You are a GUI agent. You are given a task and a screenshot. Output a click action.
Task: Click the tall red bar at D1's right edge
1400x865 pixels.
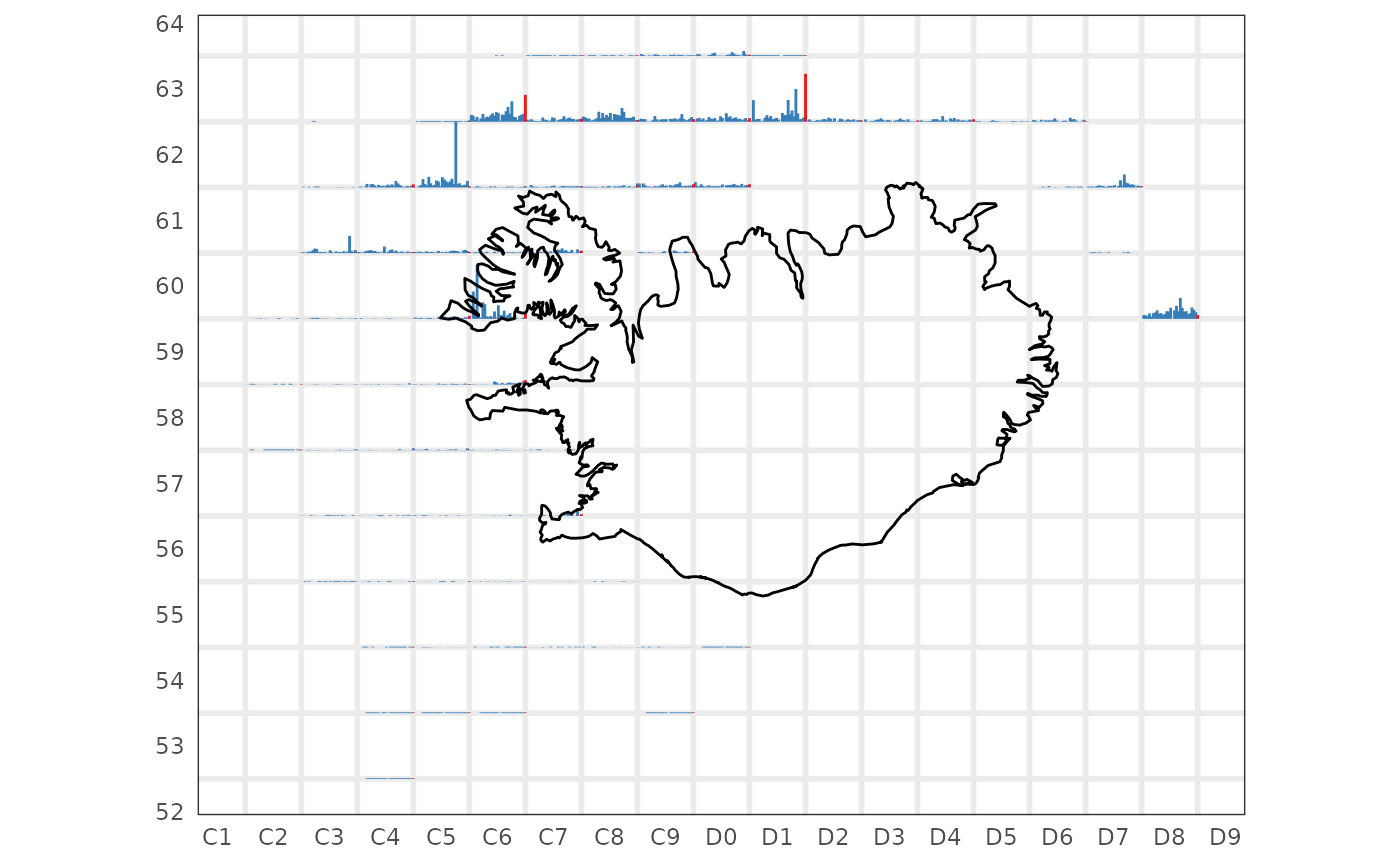click(x=805, y=97)
